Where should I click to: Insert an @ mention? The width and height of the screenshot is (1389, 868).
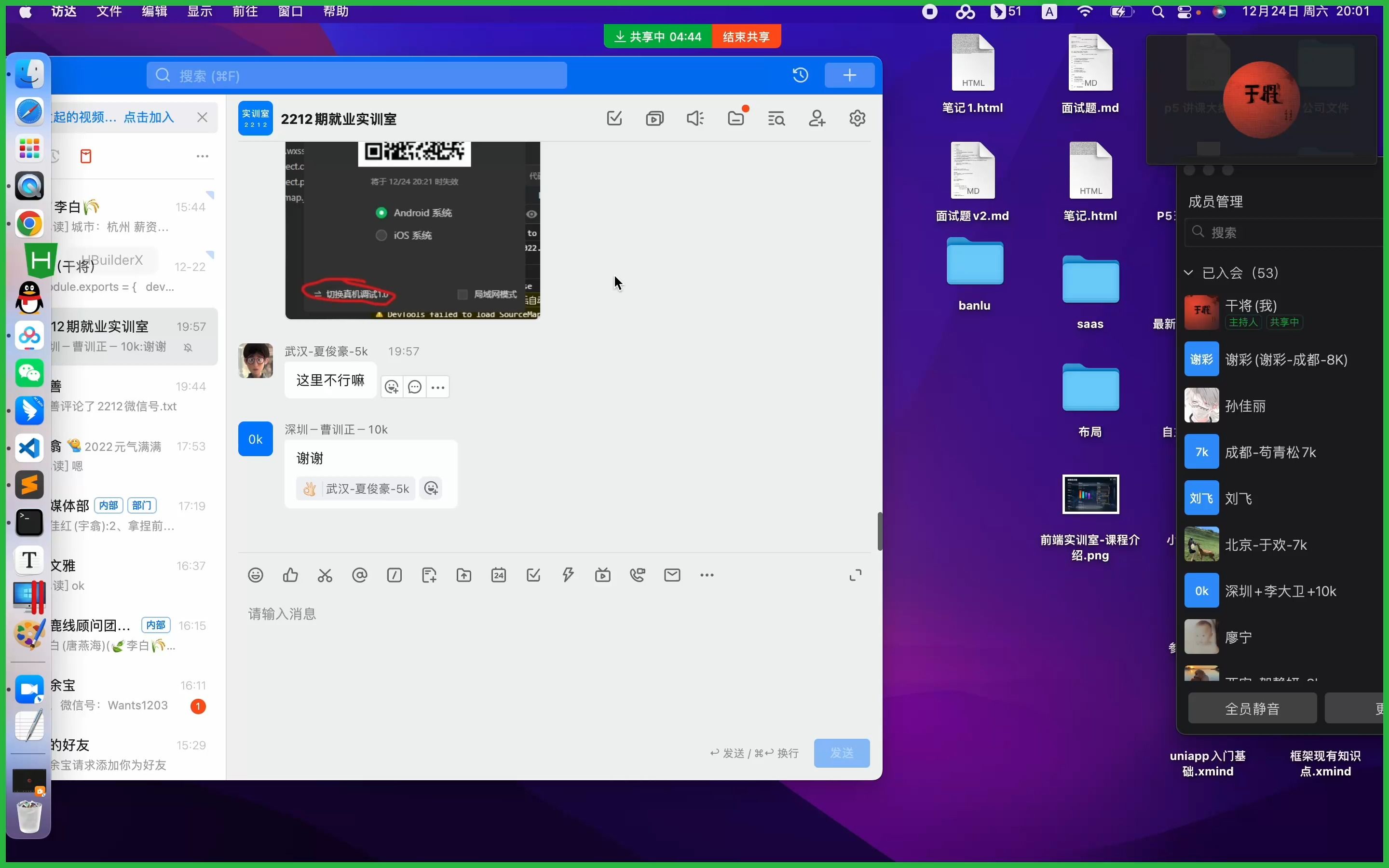(x=359, y=575)
